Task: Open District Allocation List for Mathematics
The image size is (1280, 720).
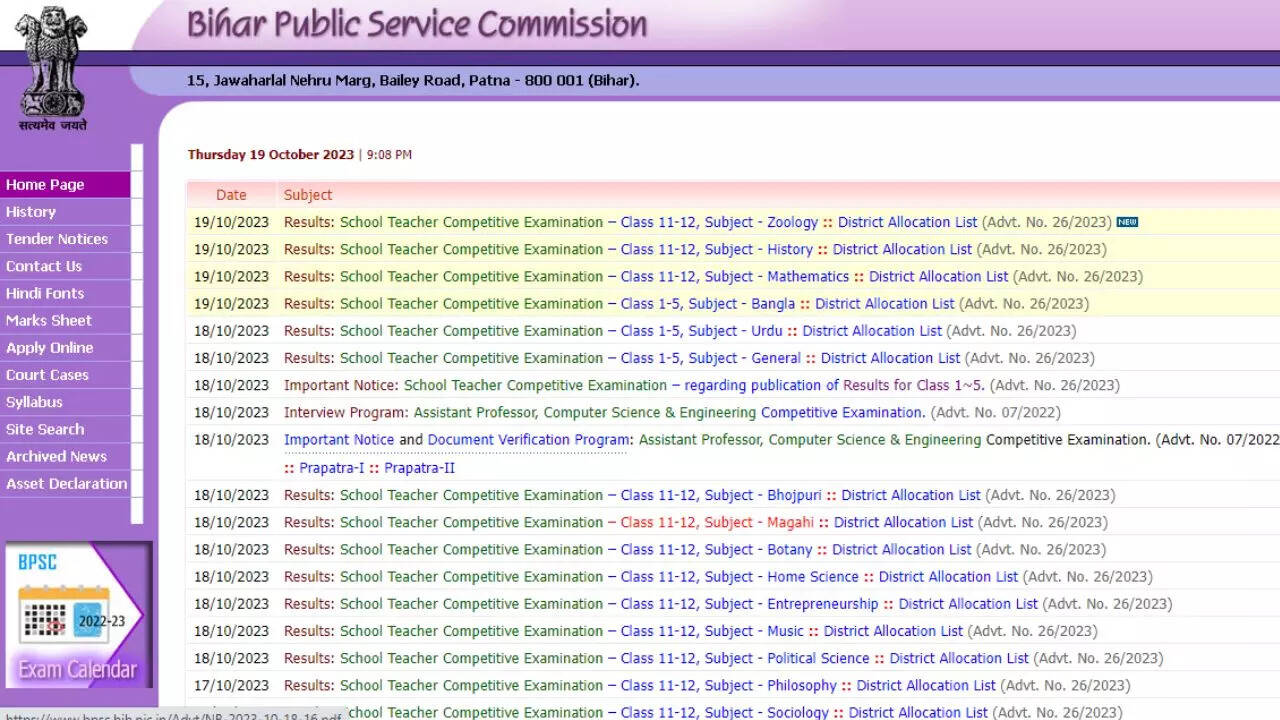Action: pyautogui.click(x=938, y=277)
